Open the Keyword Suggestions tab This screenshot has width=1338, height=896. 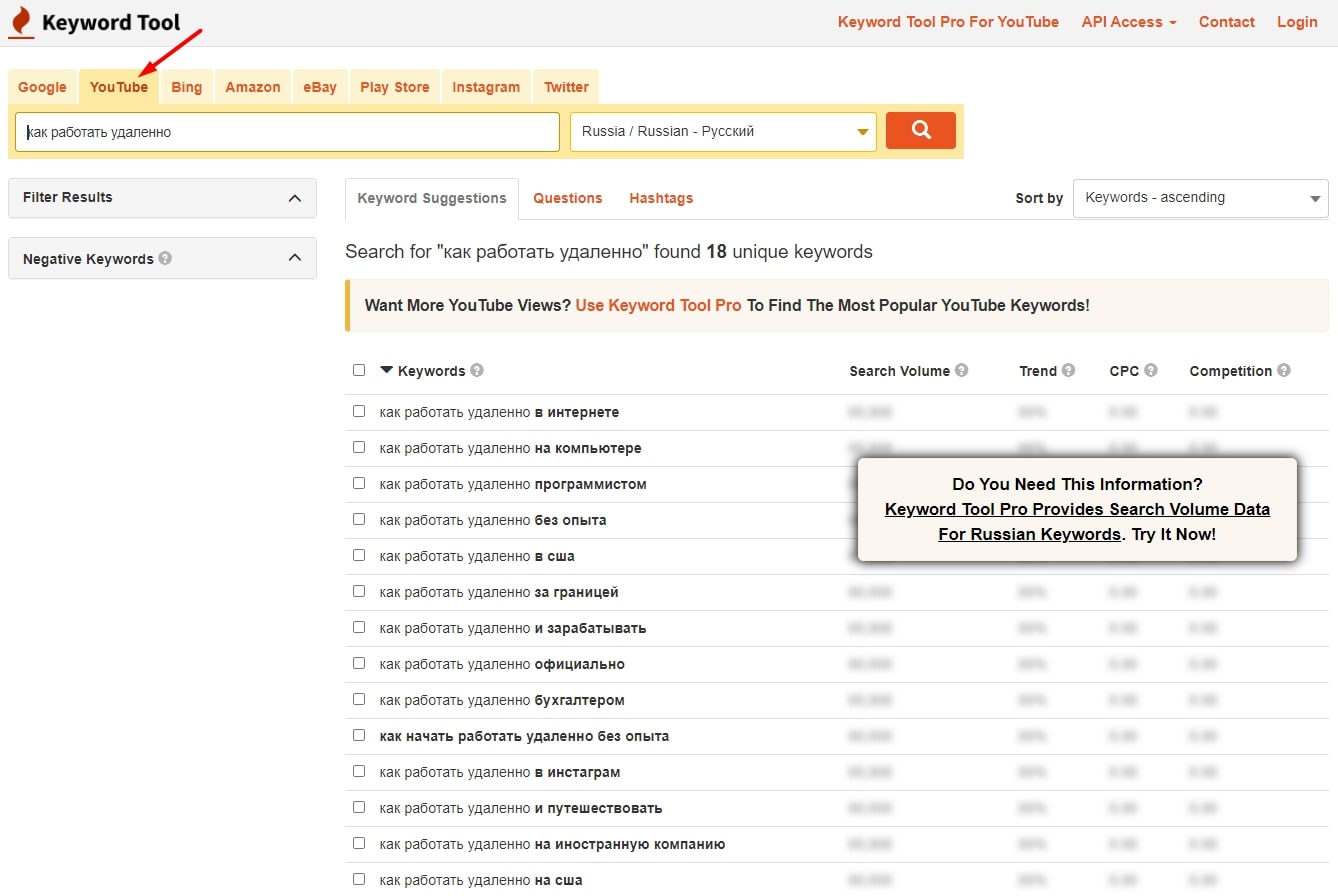pos(432,198)
